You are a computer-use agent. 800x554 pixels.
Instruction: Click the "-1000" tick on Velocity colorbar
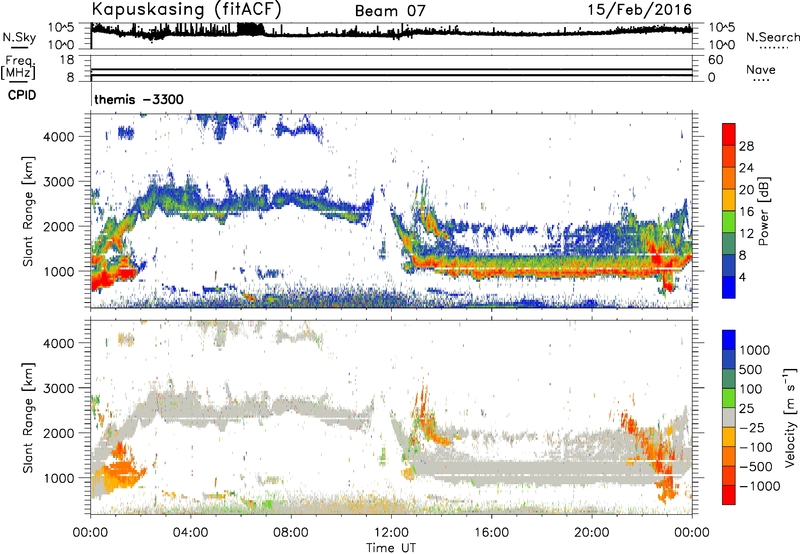pyautogui.click(x=760, y=486)
